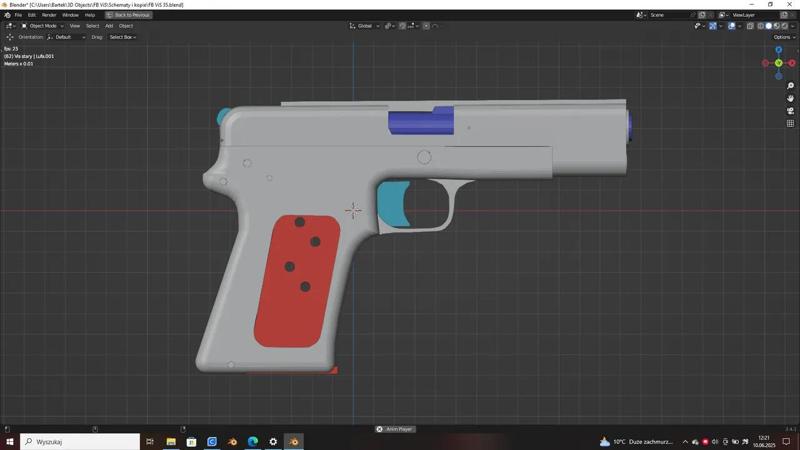The image size is (800, 450).
Task: Click the Windows Start button
Action: click(10, 442)
